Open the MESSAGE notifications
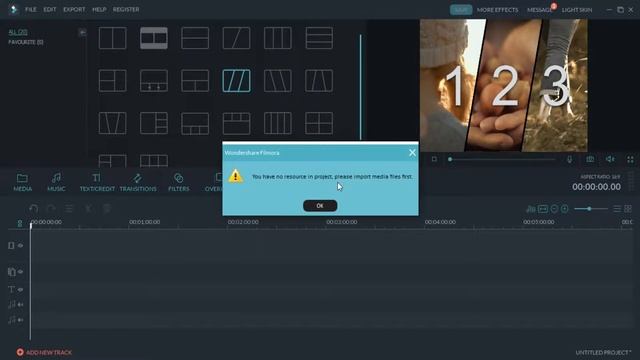The image size is (640, 360). (539, 10)
